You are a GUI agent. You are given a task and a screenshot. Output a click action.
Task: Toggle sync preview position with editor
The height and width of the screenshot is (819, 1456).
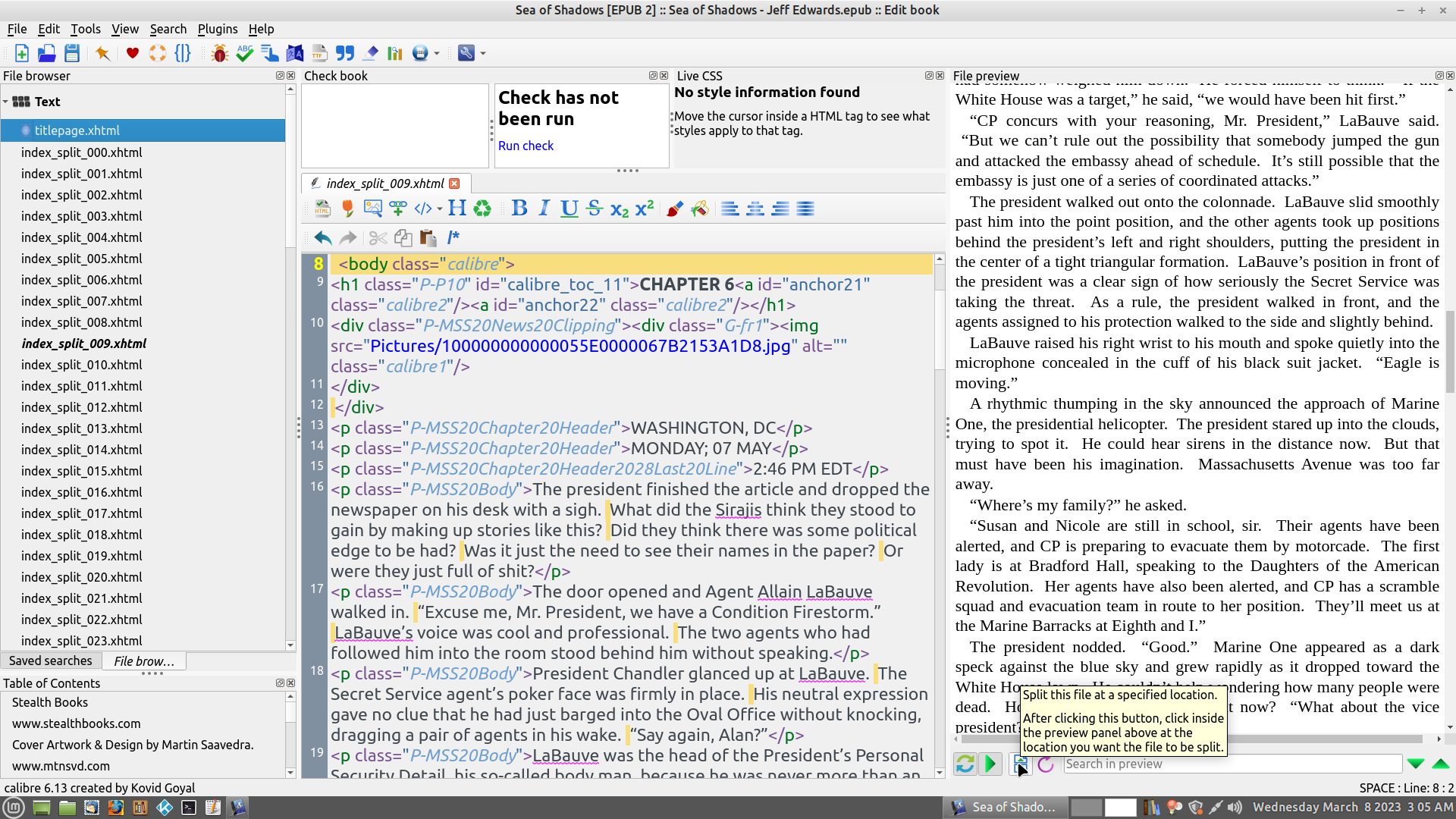click(x=990, y=764)
